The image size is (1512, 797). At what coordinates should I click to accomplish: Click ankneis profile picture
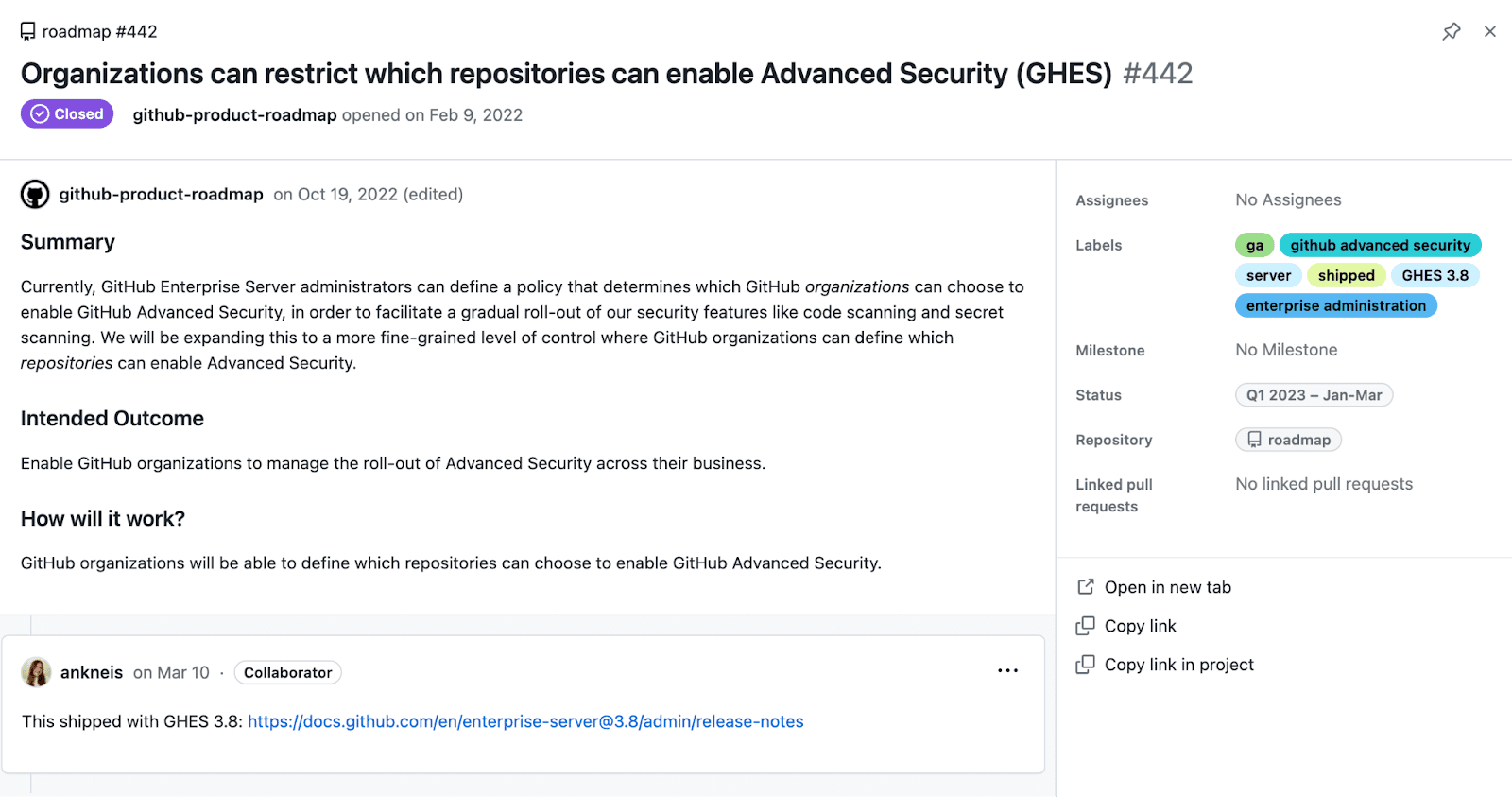click(x=35, y=671)
